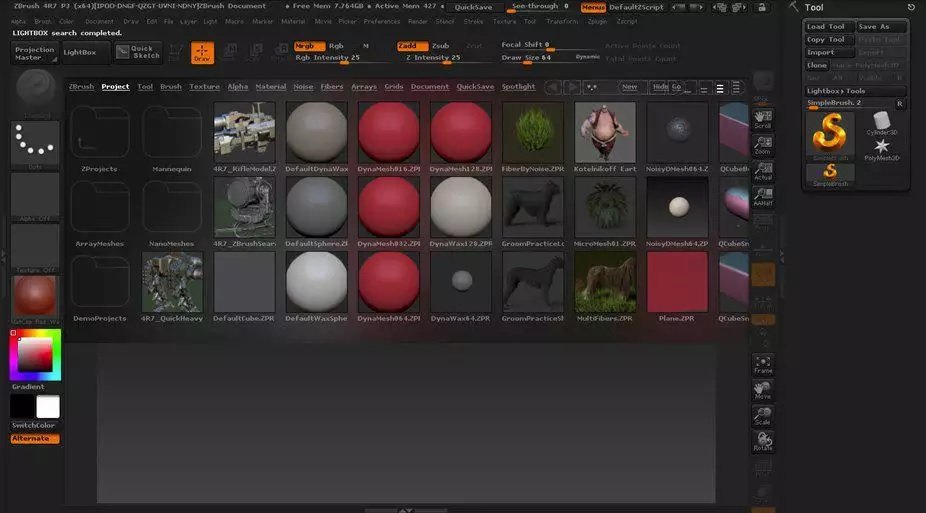Select the black secondary color swatch

click(22, 407)
